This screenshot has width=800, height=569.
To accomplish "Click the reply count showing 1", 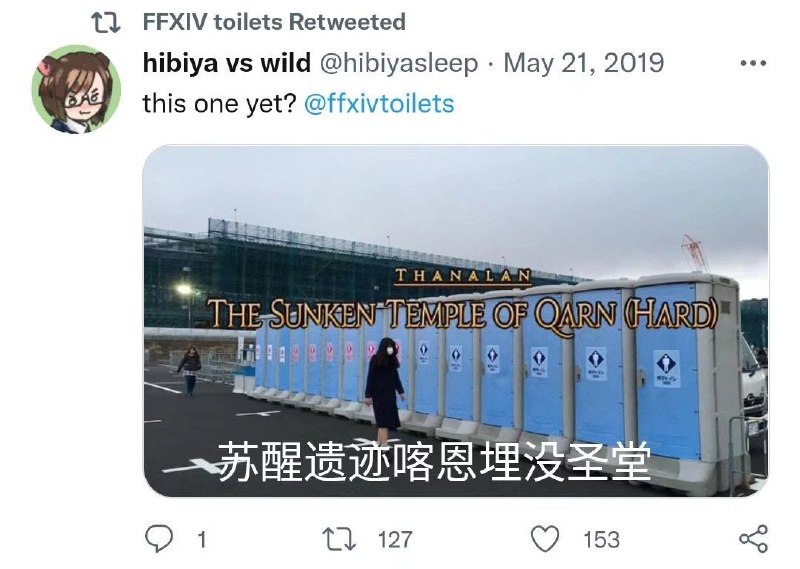I will coord(202,540).
